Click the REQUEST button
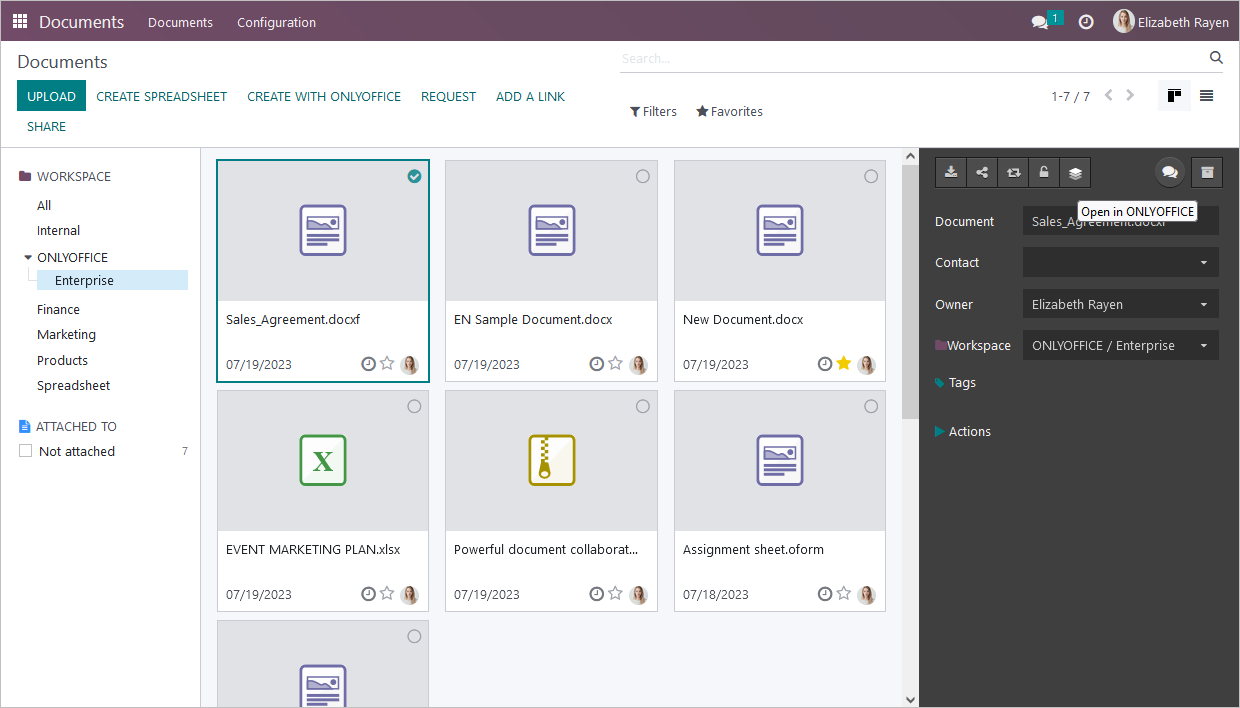The height and width of the screenshot is (708, 1240). (448, 96)
